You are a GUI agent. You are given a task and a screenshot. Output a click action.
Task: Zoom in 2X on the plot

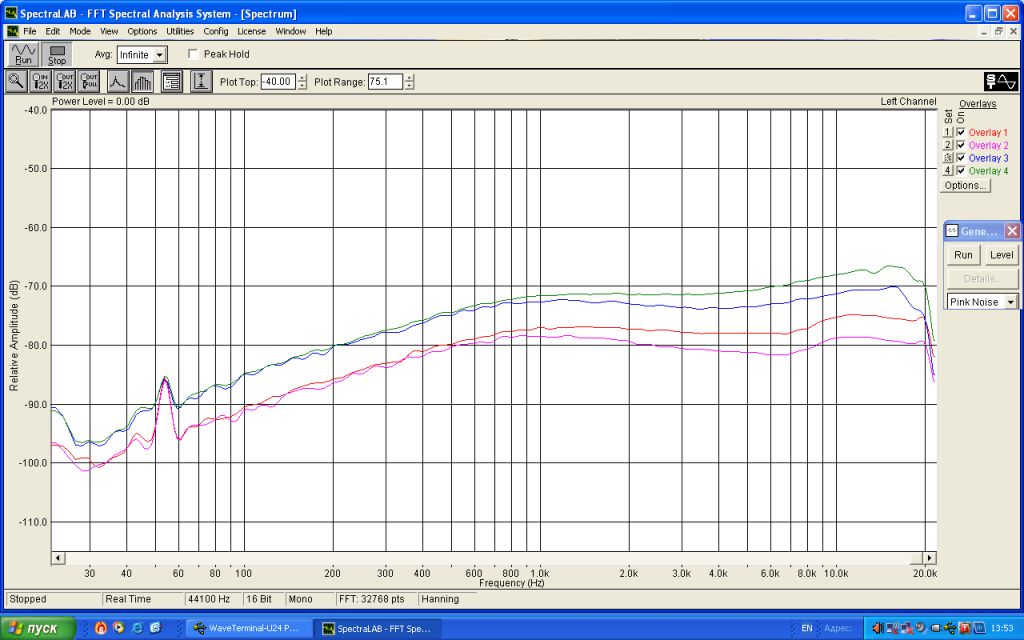click(x=40, y=82)
